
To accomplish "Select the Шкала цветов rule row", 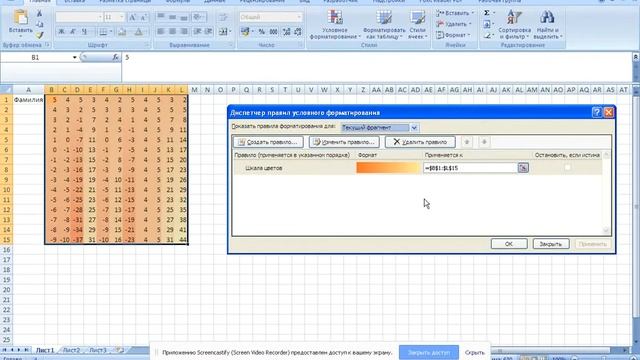I will (418, 168).
